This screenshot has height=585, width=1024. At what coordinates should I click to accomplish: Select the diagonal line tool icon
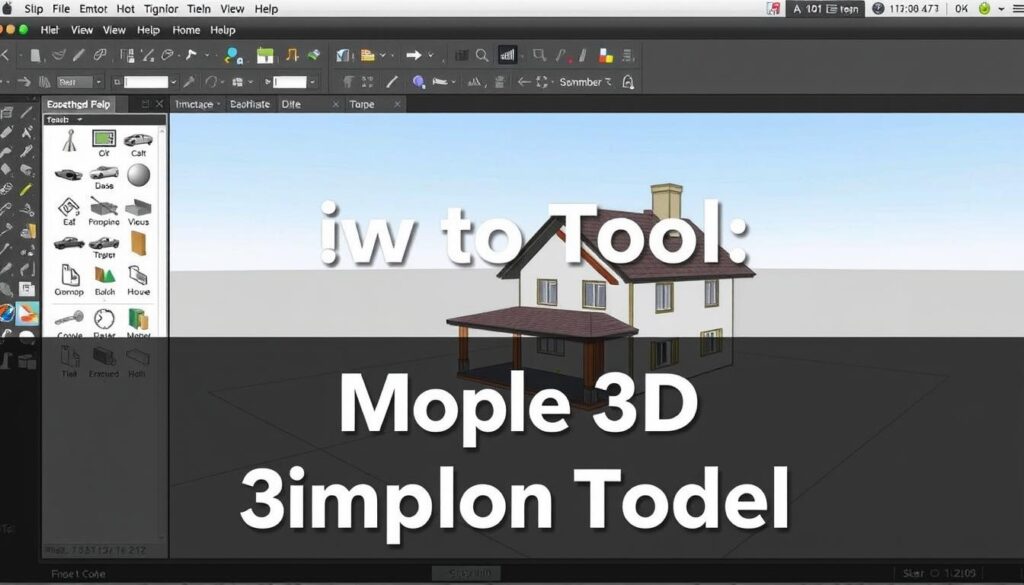click(x=392, y=82)
